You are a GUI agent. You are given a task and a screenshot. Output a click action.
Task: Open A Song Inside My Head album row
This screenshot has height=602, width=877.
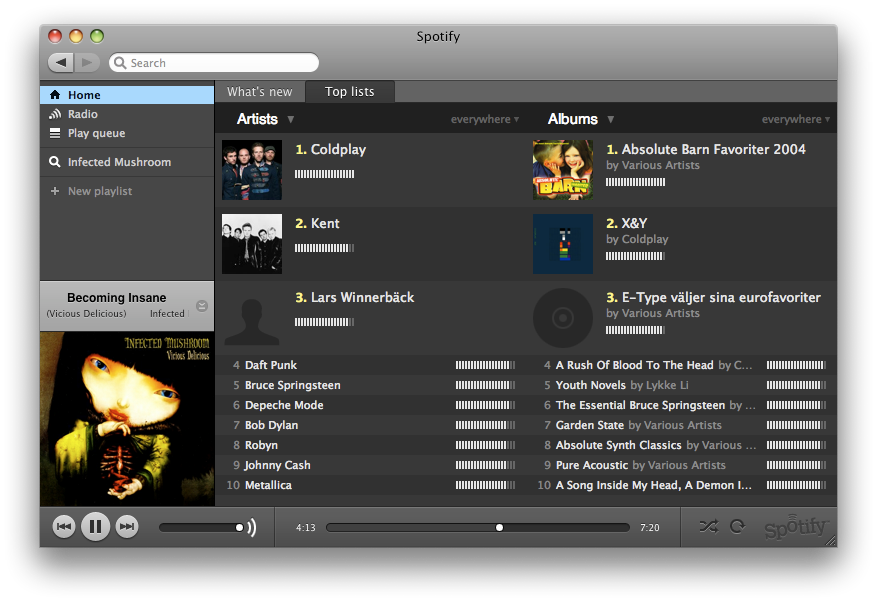tap(681, 485)
